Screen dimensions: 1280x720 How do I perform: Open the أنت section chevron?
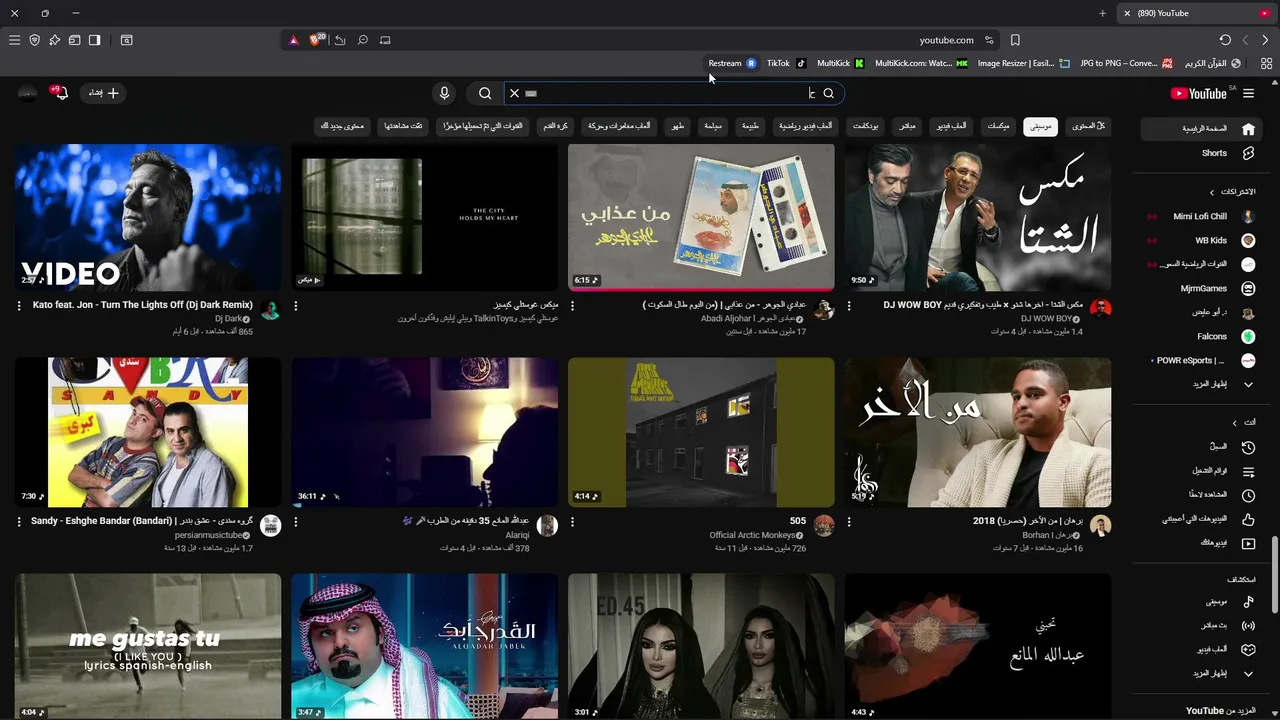[1234, 423]
